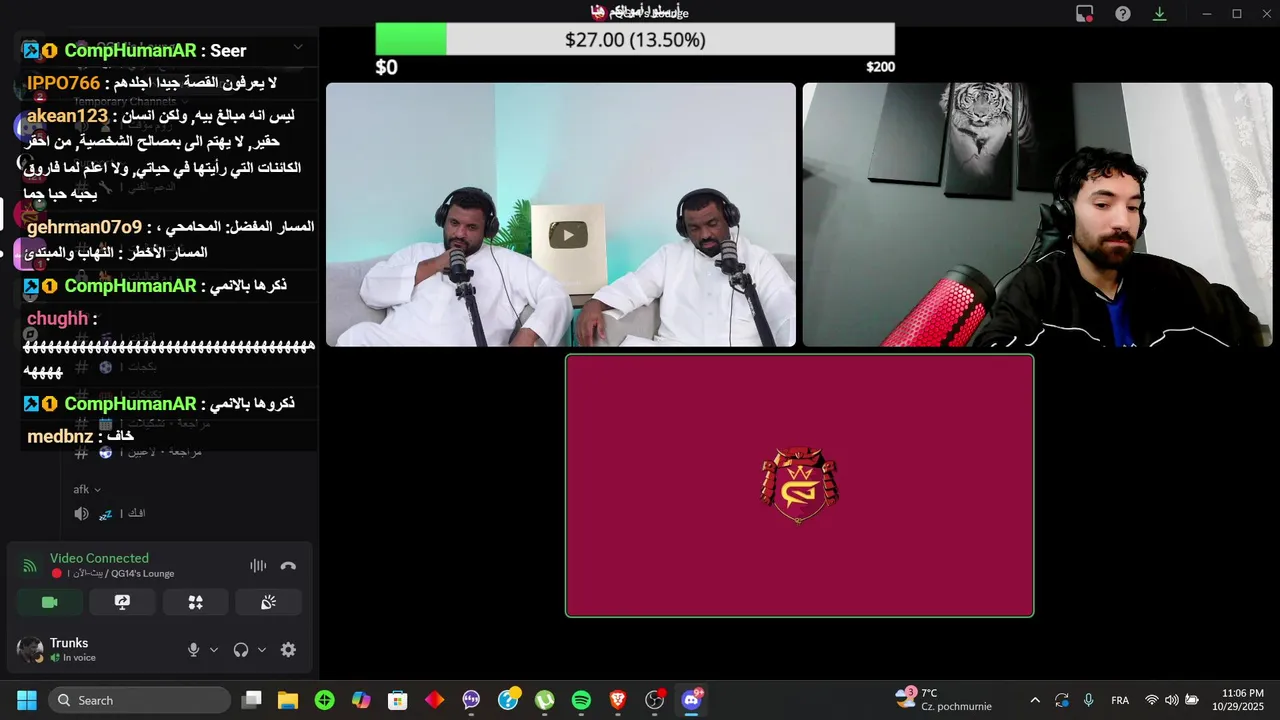Open microphone input options chevron
The width and height of the screenshot is (1280, 720).
pyautogui.click(x=214, y=650)
